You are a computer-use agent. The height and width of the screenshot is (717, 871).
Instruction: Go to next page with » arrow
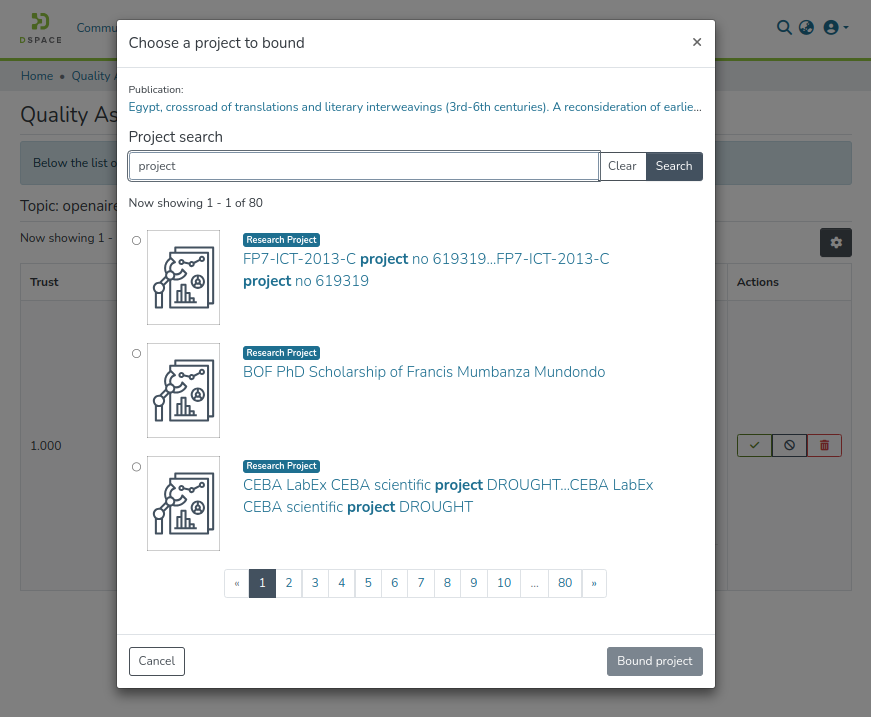coord(593,583)
